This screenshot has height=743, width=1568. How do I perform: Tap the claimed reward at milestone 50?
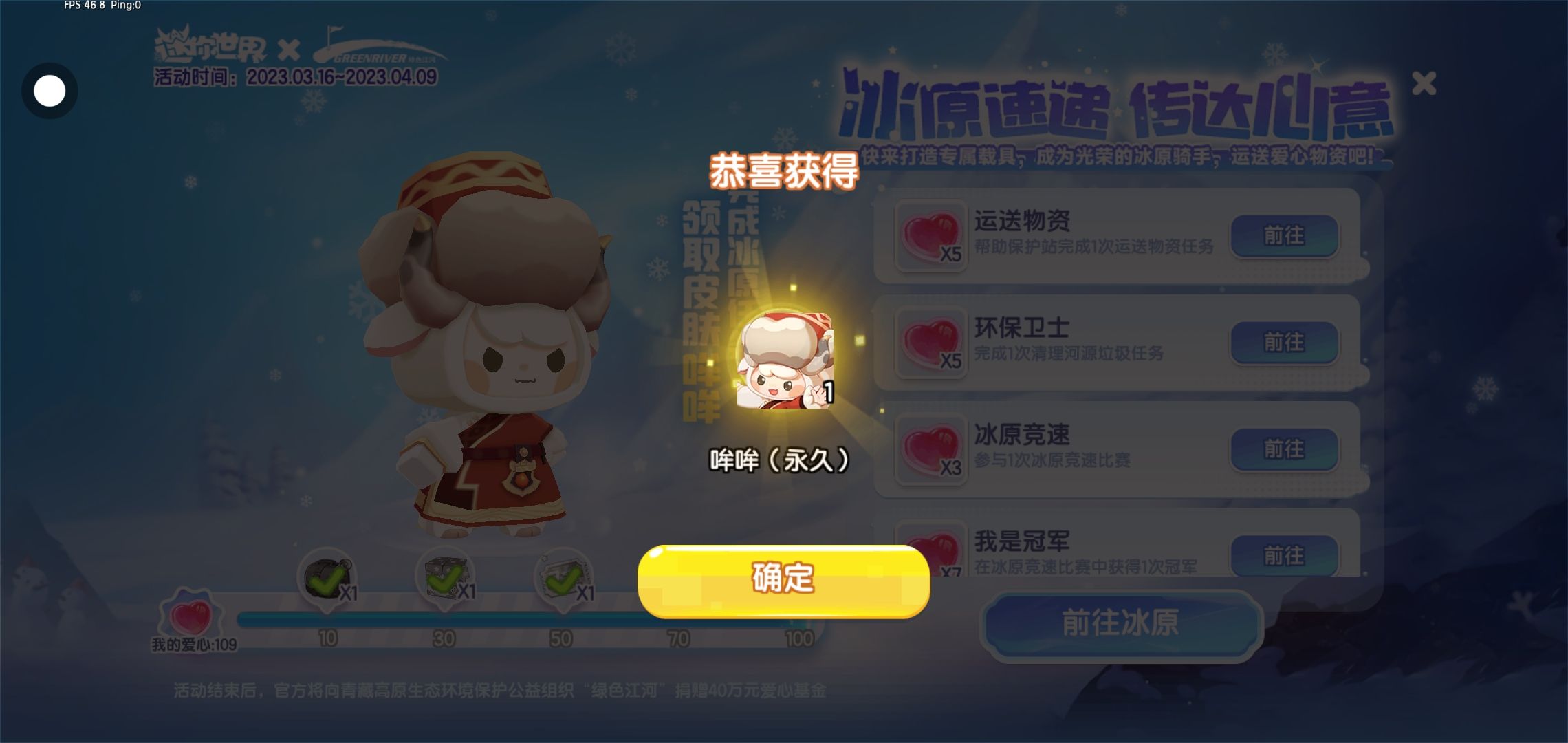tap(564, 579)
